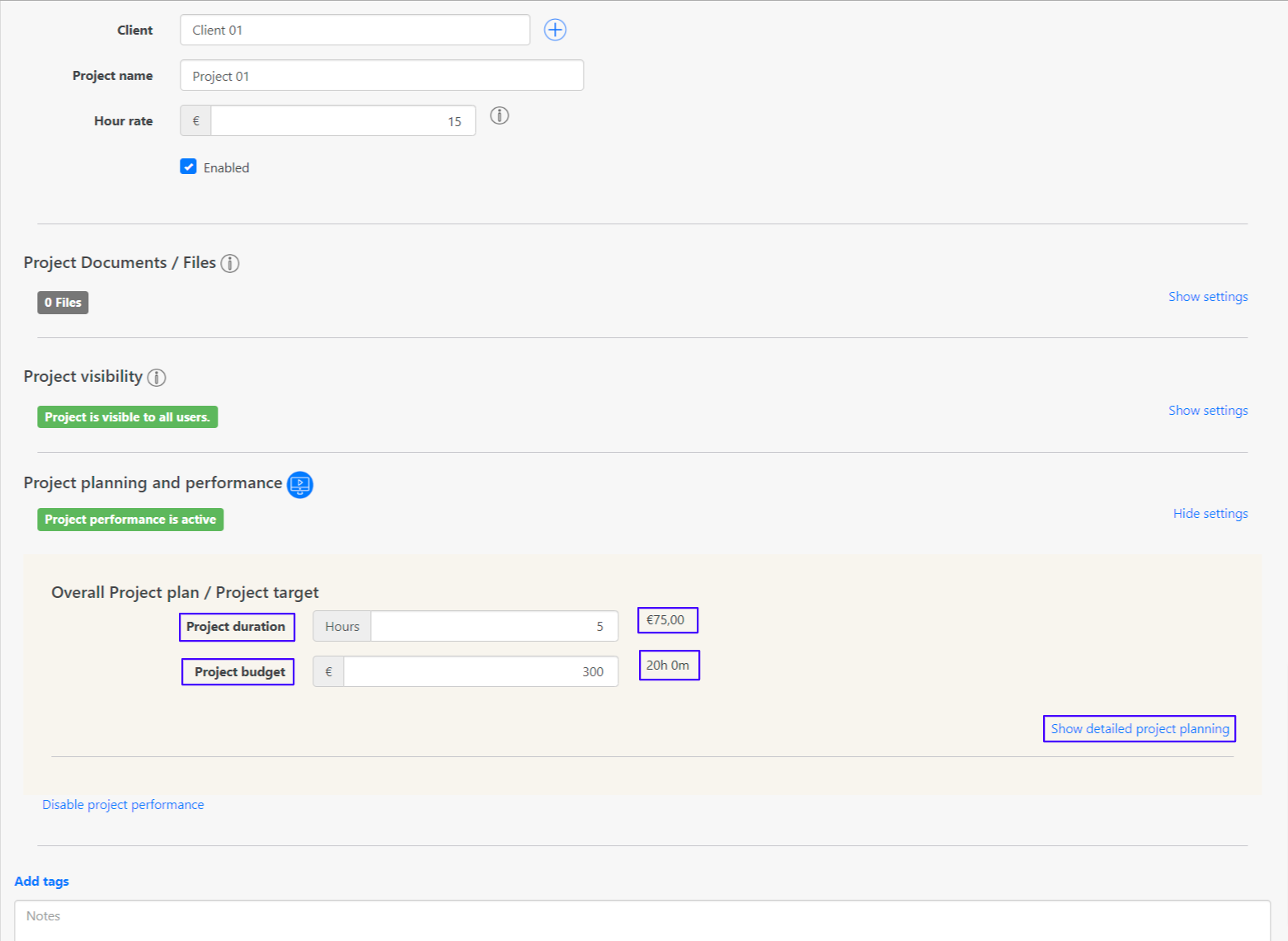Image resolution: width=1288 pixels, height=941 pixels.
Task: Click the Project Documents / Files info icon
Action: 230,262
